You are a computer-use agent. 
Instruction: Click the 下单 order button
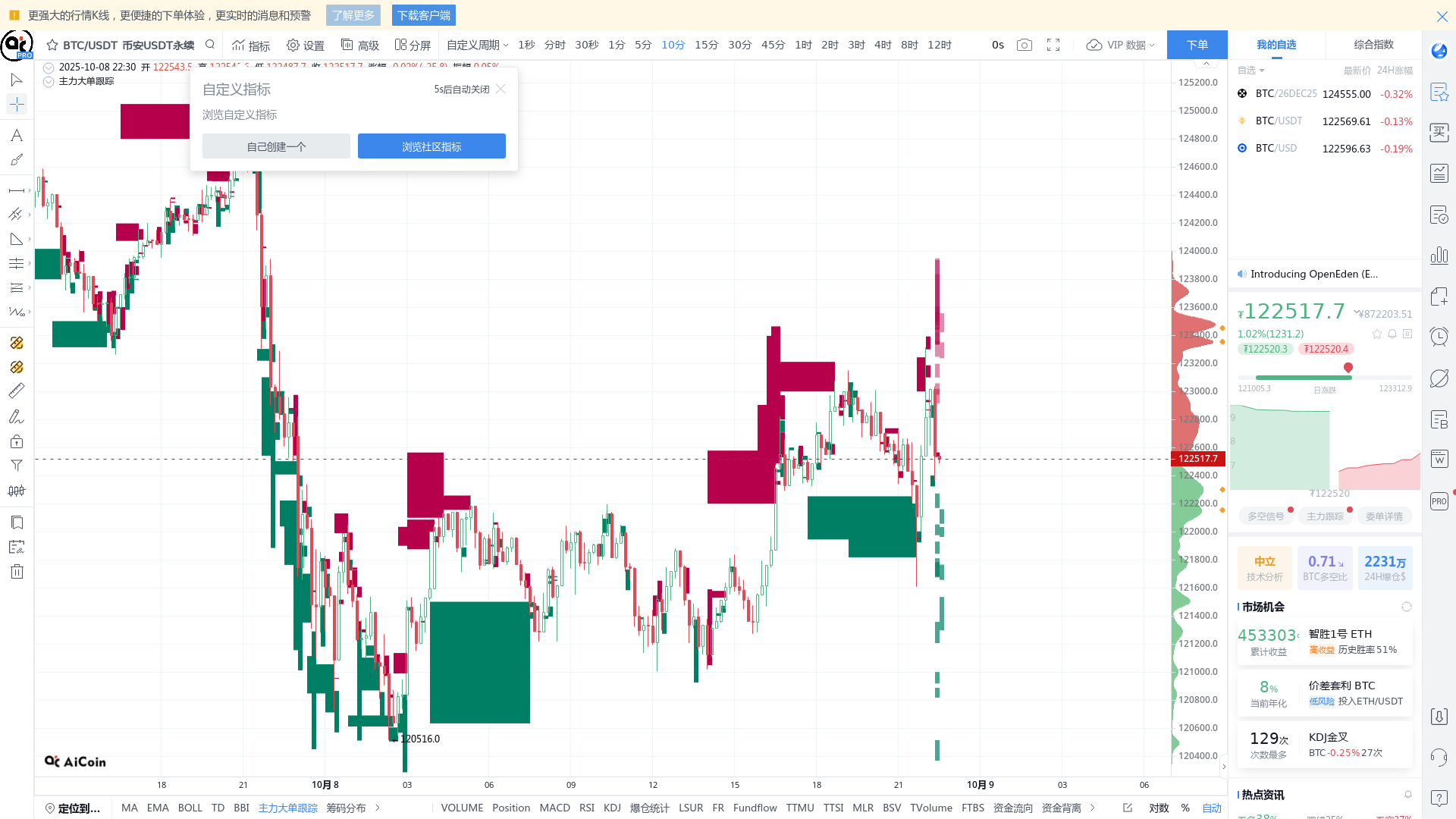tap(1197, 45)
